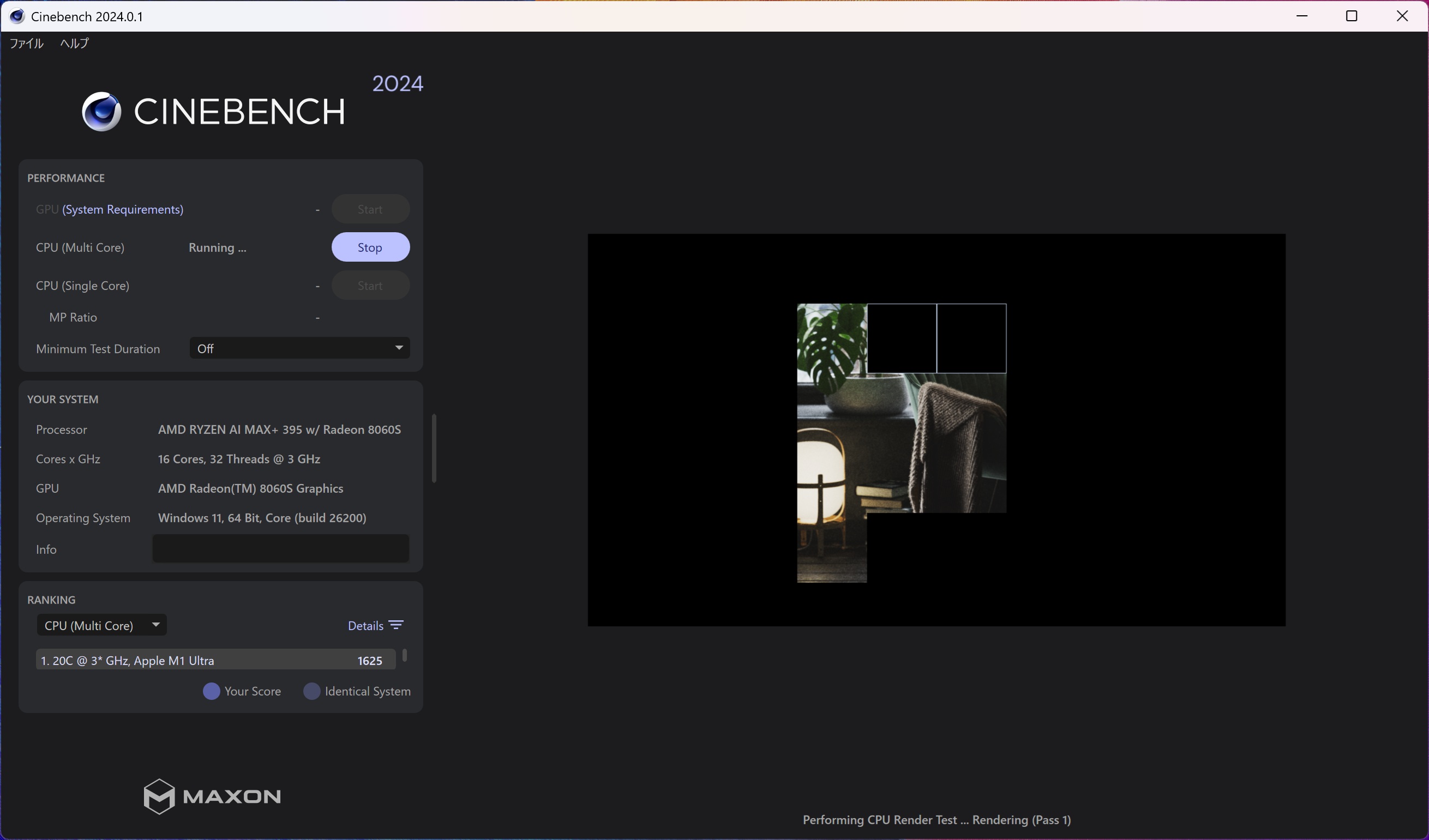Minimize the Cinebench window
1429x840 pixels.
(x=1302, y=16)
